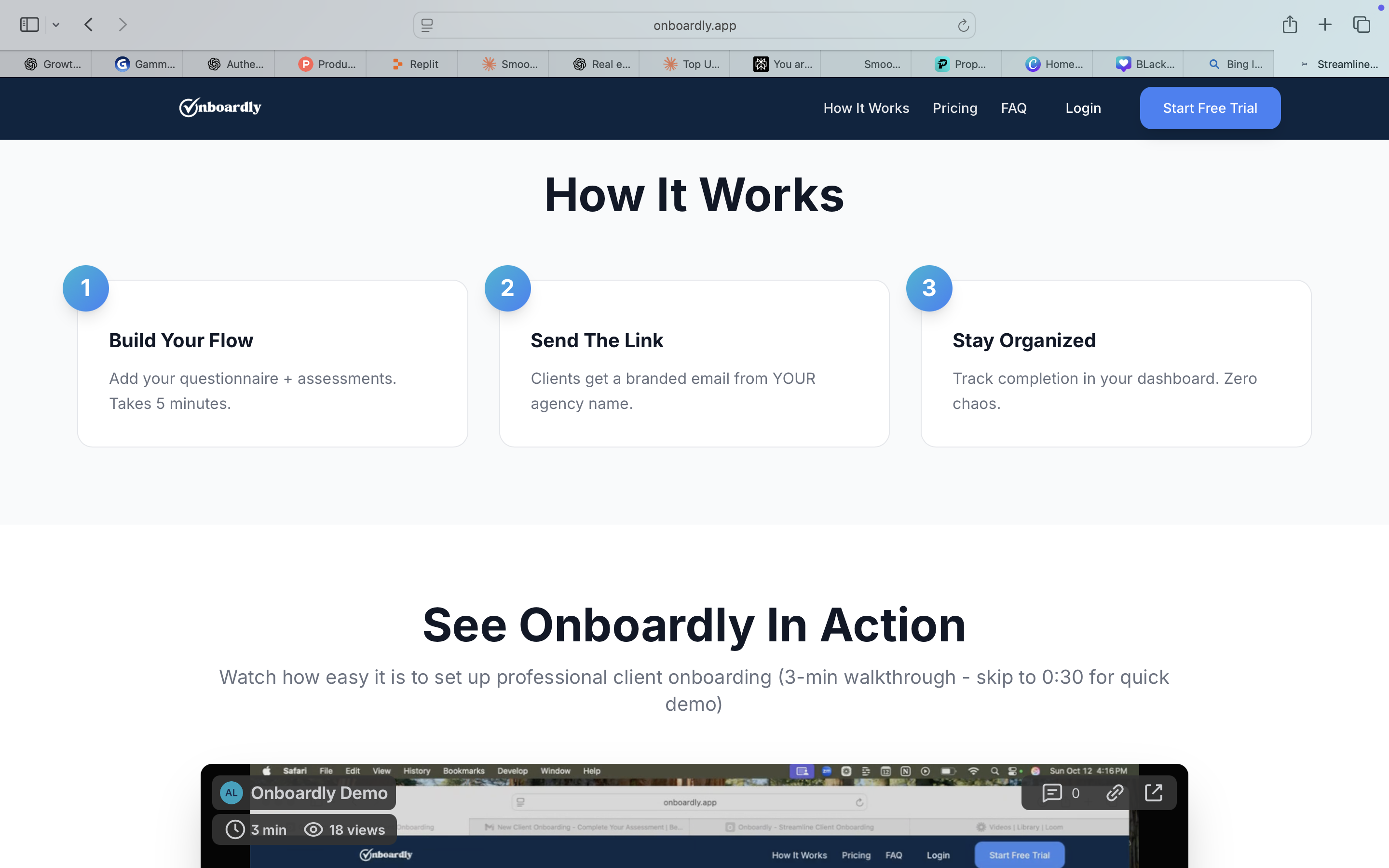This screenshot has height=868, width=1389.
Task: Switch to the Bing tab
Action: pyautogui.click(x=1235, y=64)
